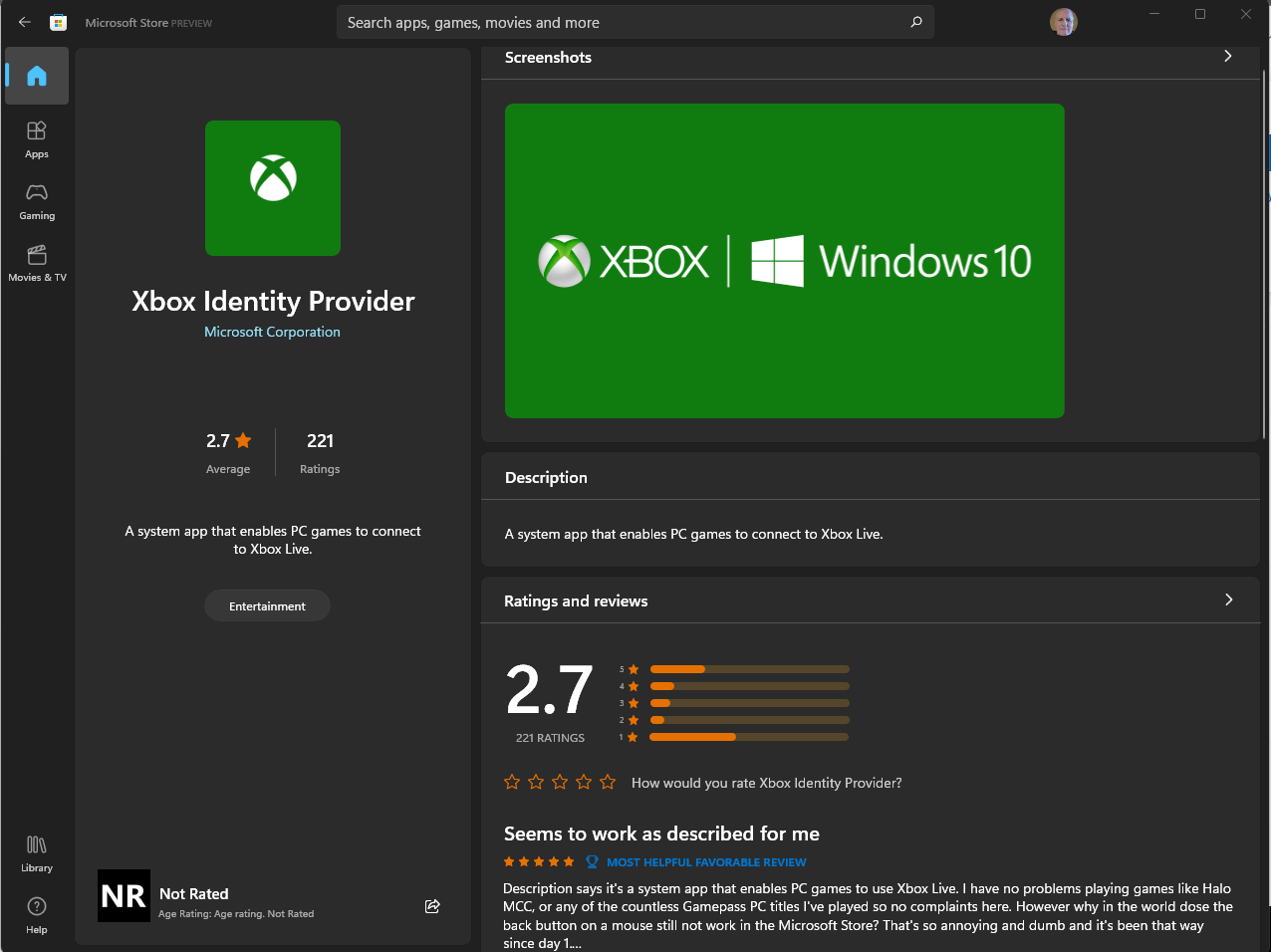Image resolution: width=1271 pixels, height=952 pixels.
Task: Focus the search apps input field
Action: [635, 22]
